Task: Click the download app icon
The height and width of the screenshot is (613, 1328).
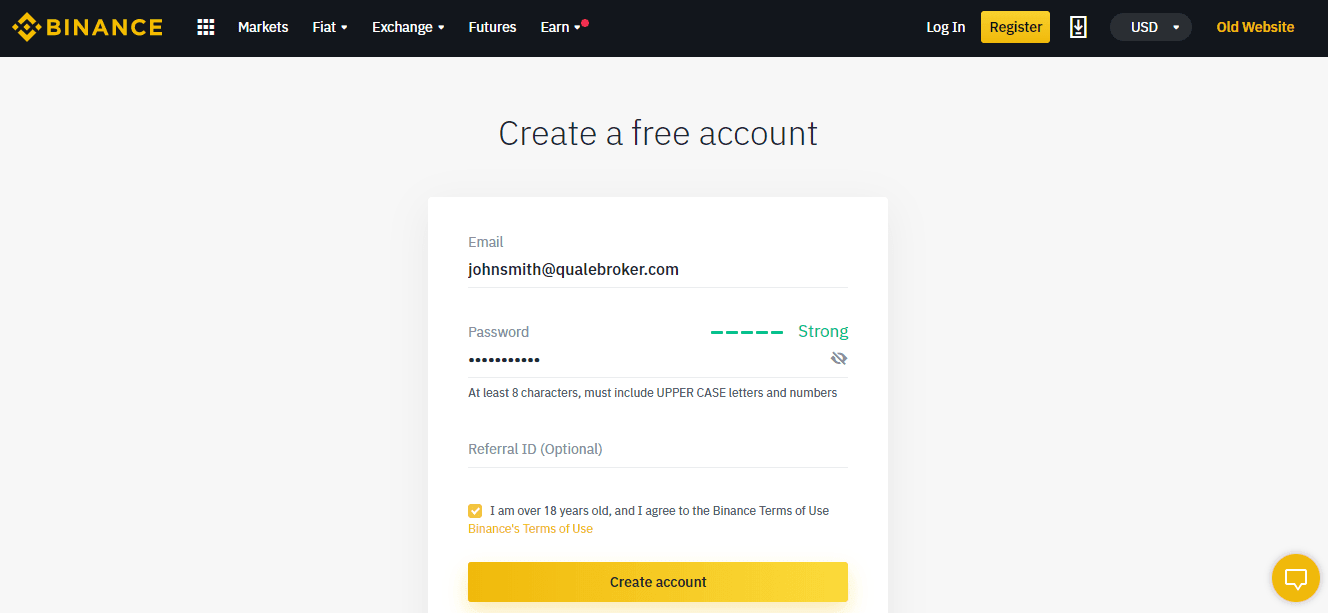Action: coord(1078,27)
